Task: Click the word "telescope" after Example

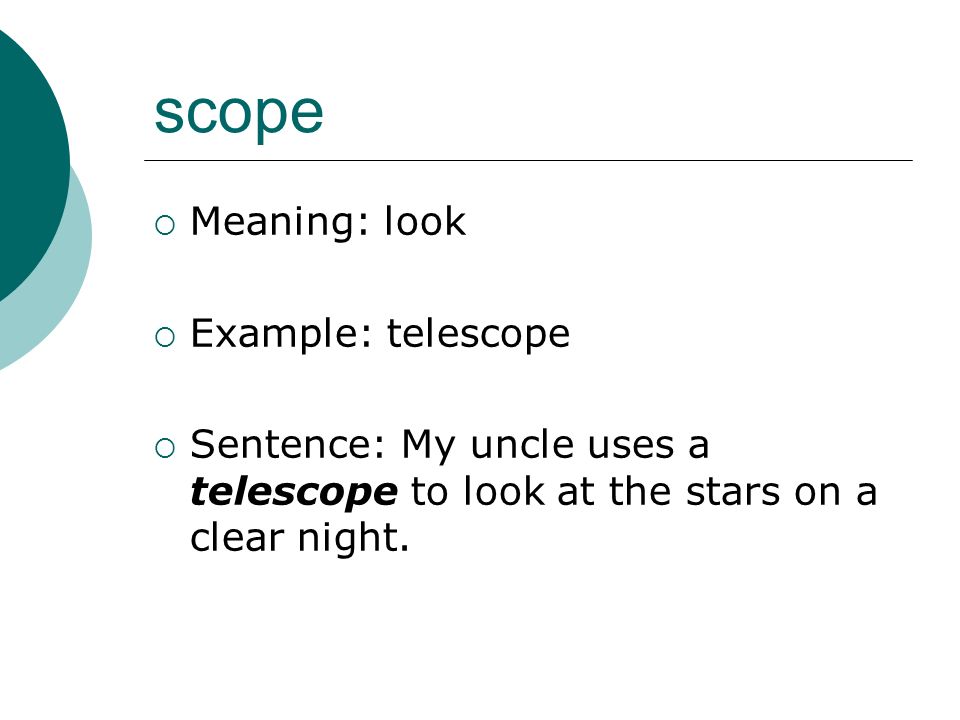Action: (478, 335)
